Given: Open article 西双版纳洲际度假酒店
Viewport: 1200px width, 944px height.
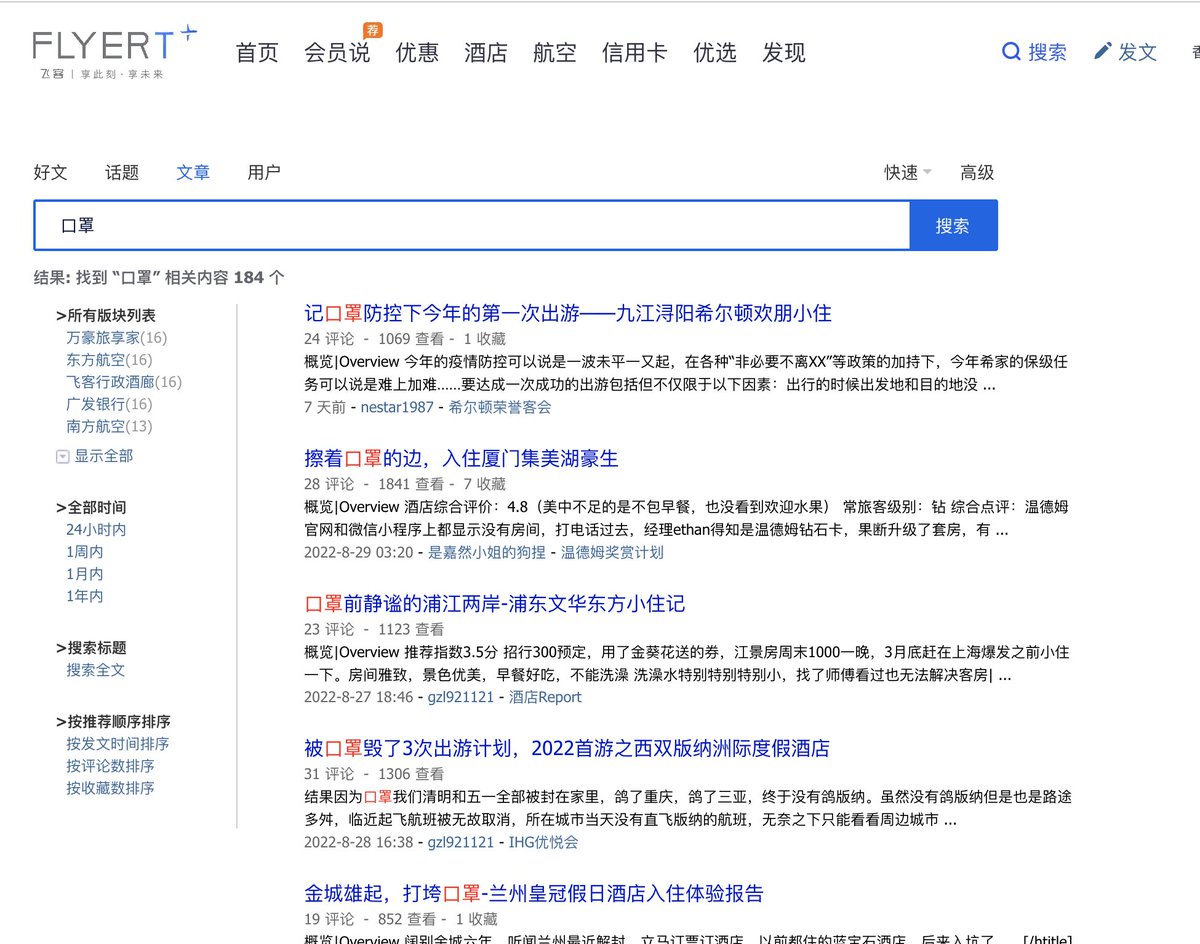Looking at the screenshot, I should tap(567, 748).
